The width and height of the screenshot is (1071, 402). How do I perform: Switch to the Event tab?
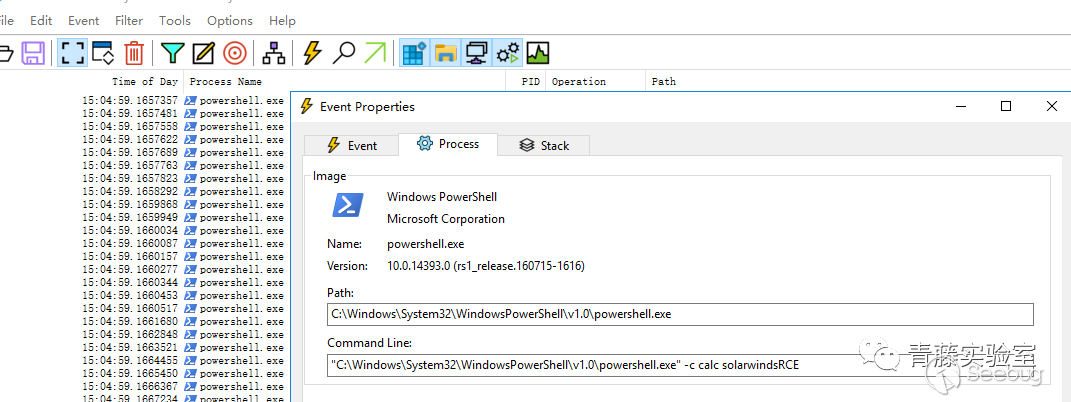coord(352,145)
